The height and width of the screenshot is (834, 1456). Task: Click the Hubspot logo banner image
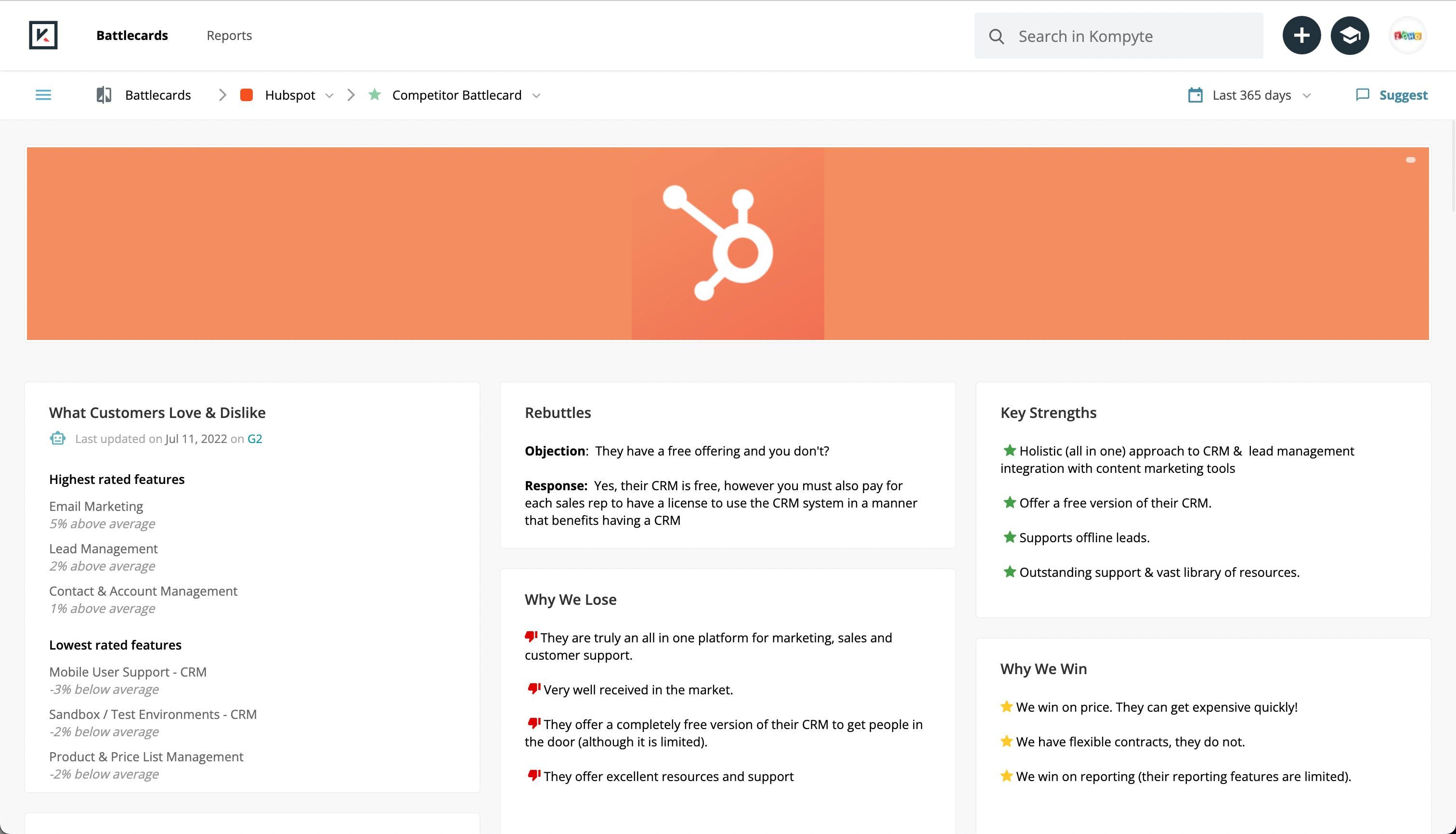click(x=728, y=244)
